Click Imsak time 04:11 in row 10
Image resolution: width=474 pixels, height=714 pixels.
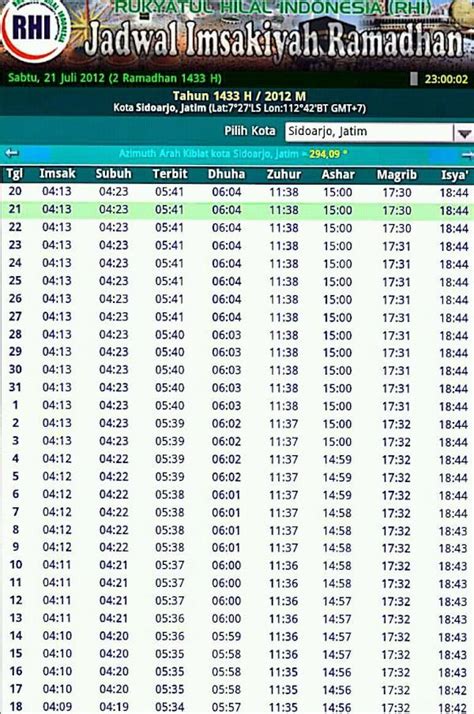point(57,565)
